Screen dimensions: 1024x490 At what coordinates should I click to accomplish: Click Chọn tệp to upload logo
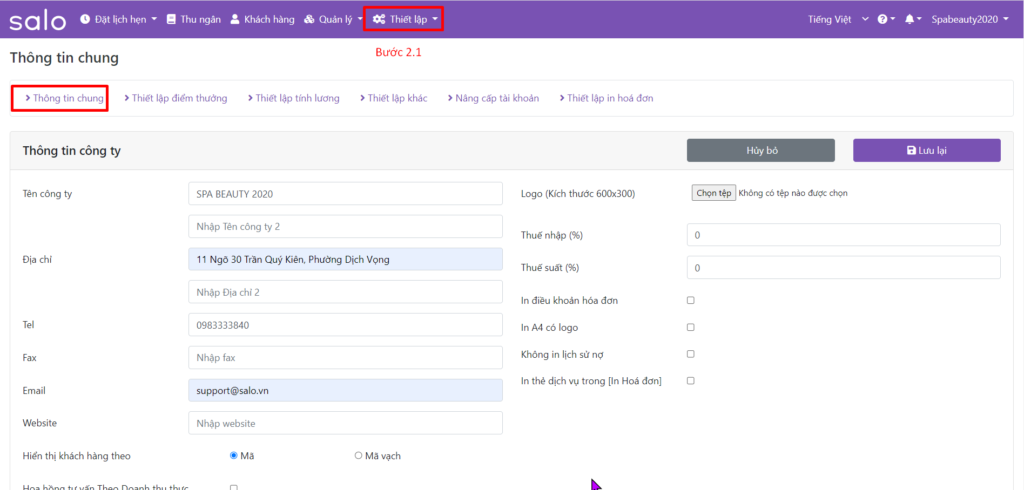point(714,193)
